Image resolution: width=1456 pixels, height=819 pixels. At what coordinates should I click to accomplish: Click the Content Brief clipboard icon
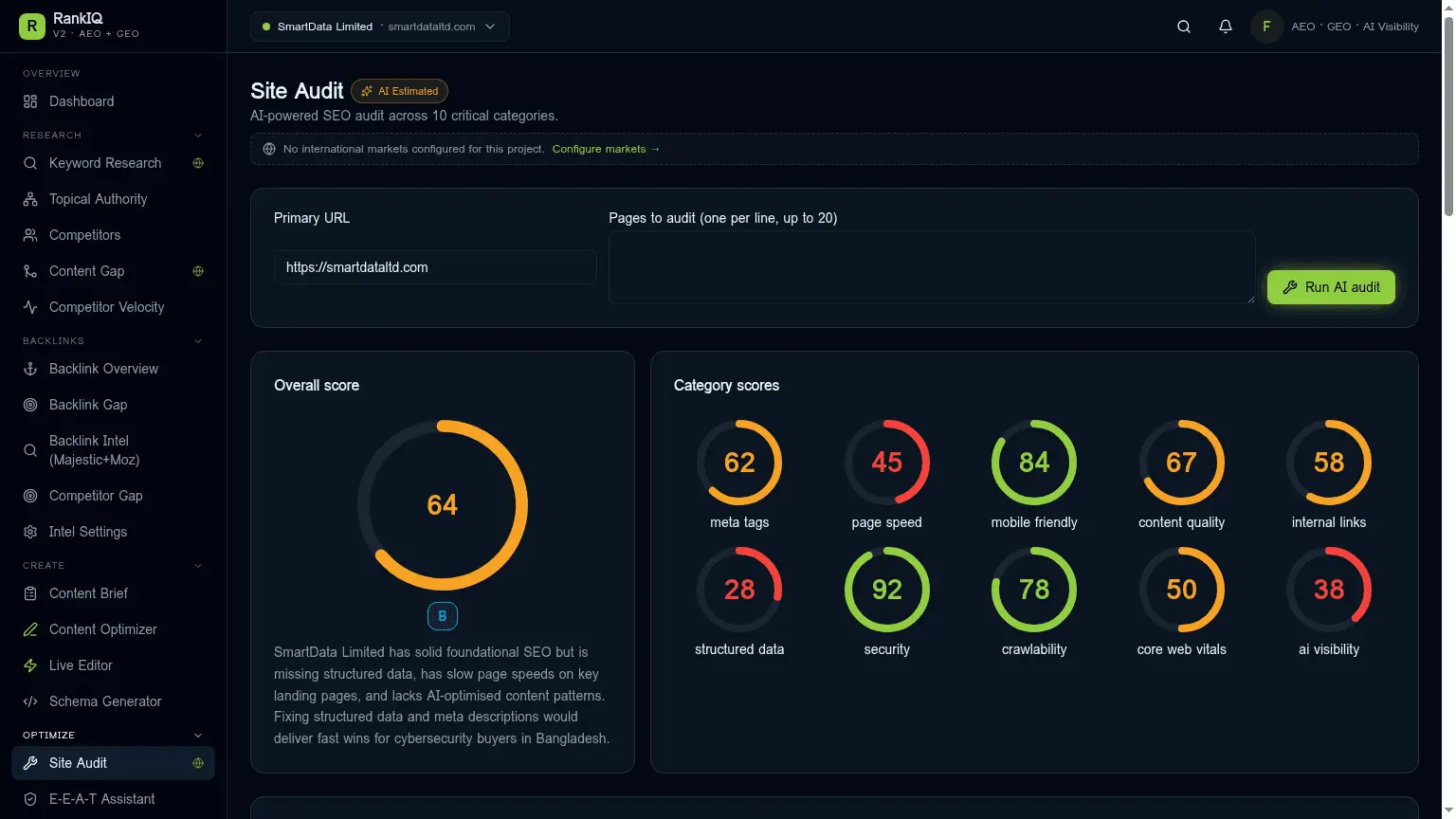pyautogui.click(x=30, y=593)
